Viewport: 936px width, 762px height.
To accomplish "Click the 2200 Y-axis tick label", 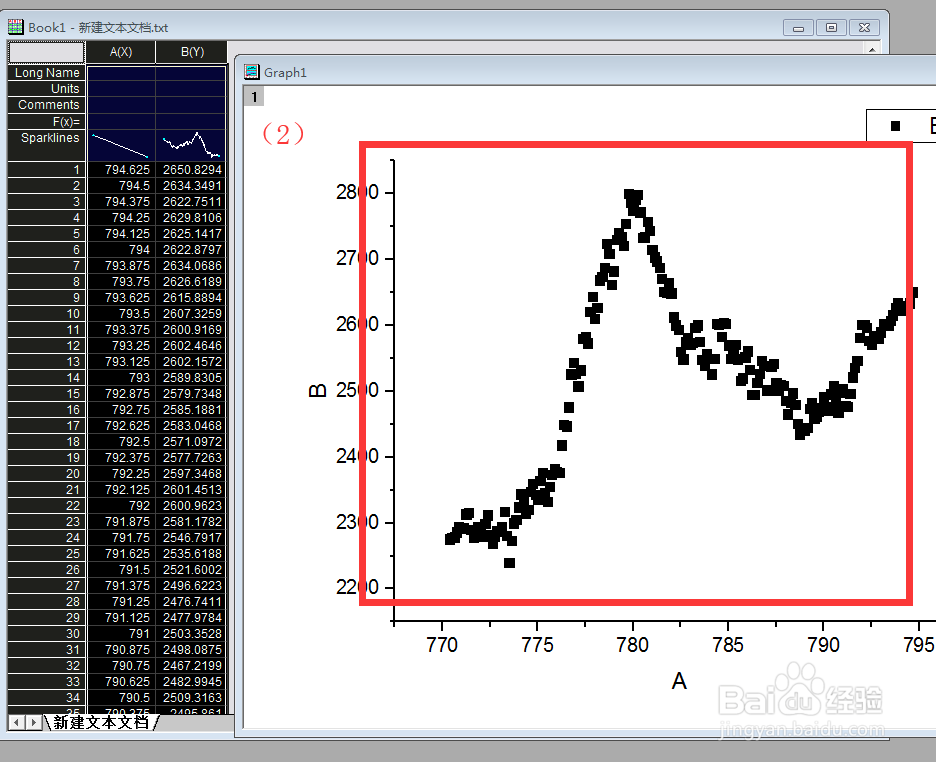I will [x=357, y=588].
